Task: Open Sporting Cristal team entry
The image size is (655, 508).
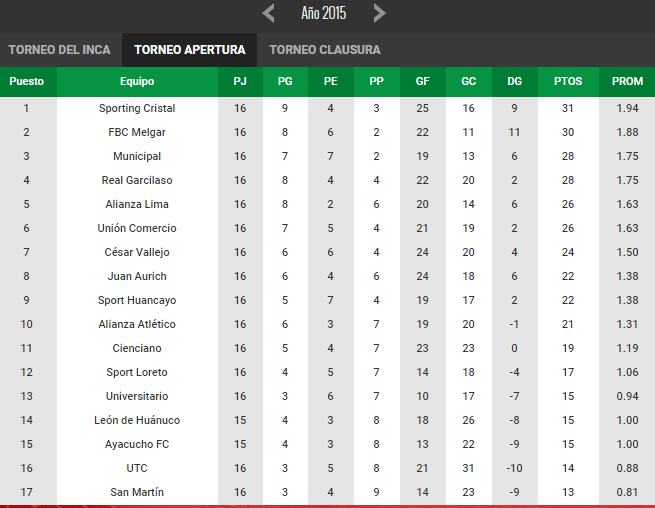Action: click(137, 108)
